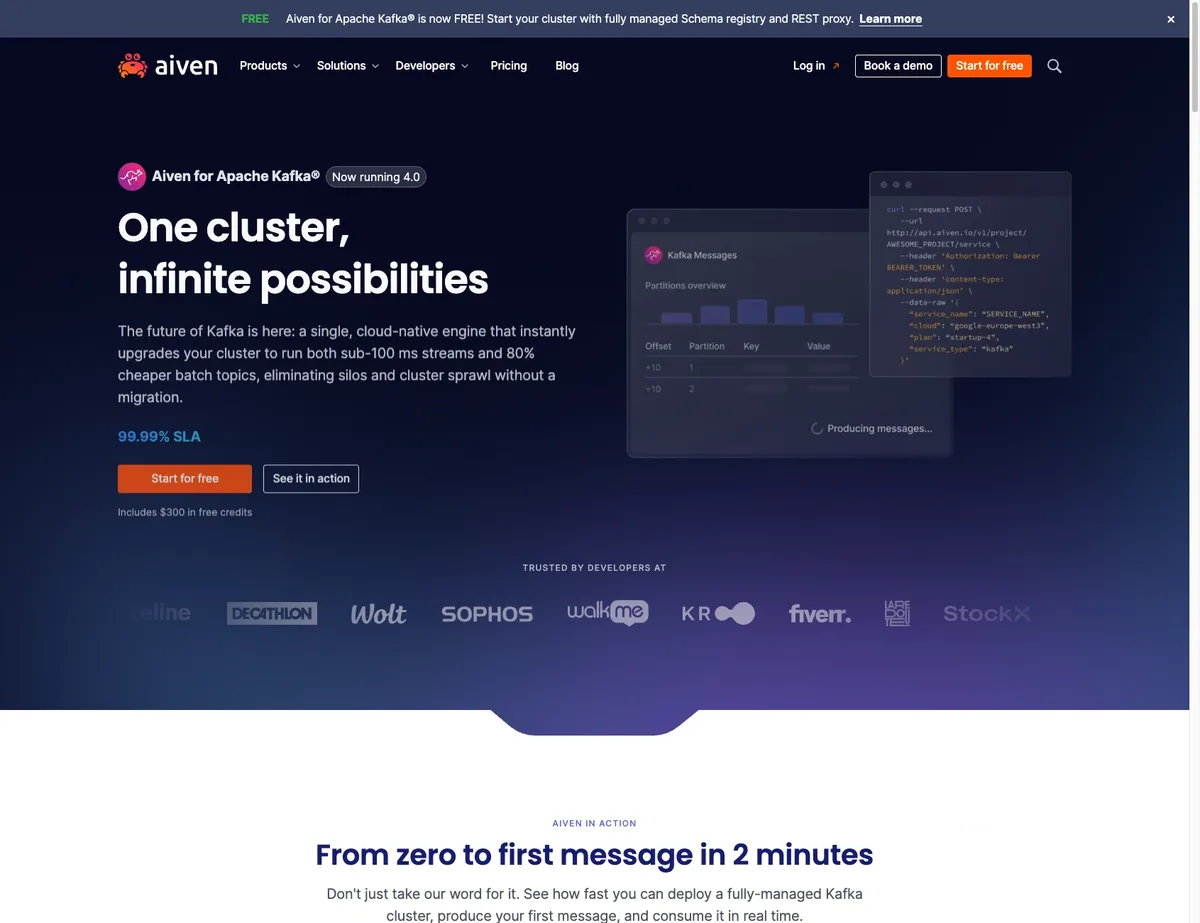This screenshot has height=923, width=1200.
Task: Click Start for free hero button
Action: pos(185,479)
